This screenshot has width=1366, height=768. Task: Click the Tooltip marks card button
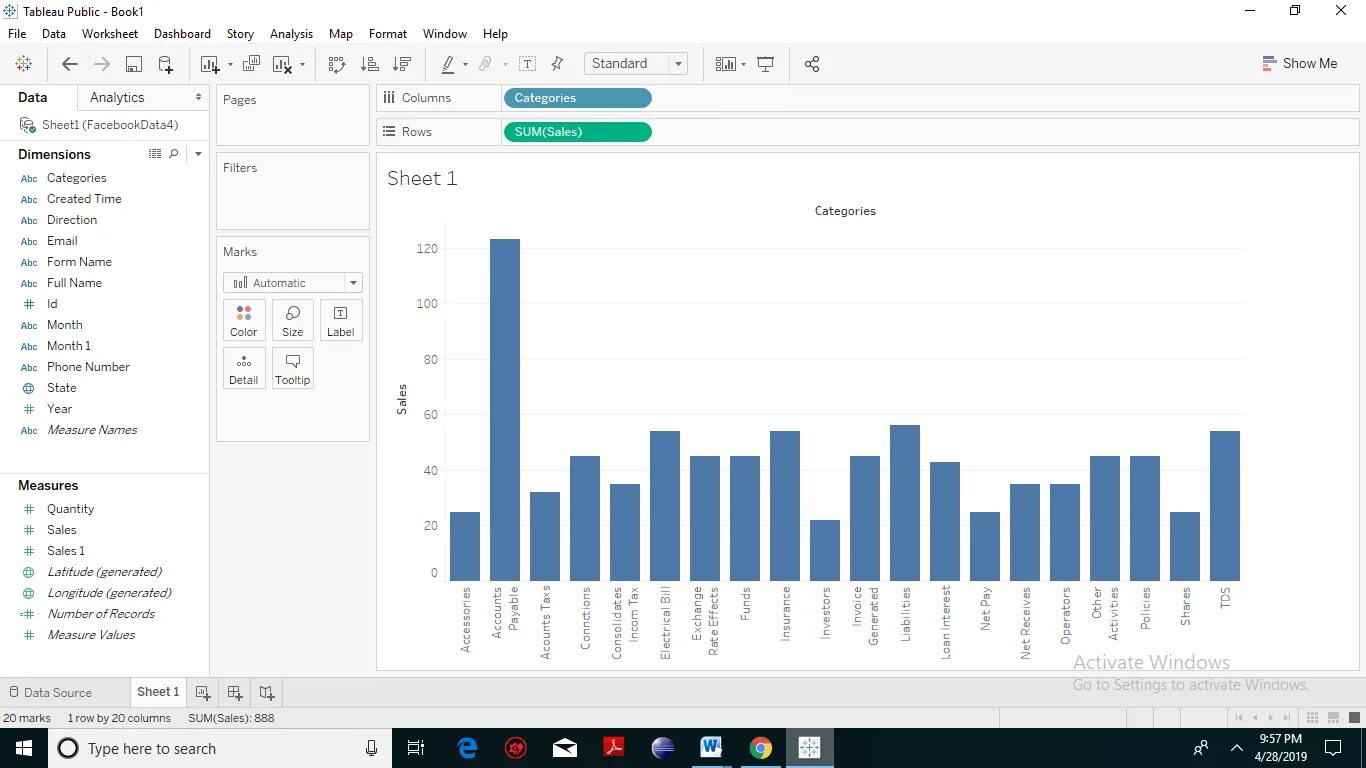[292, 368]
